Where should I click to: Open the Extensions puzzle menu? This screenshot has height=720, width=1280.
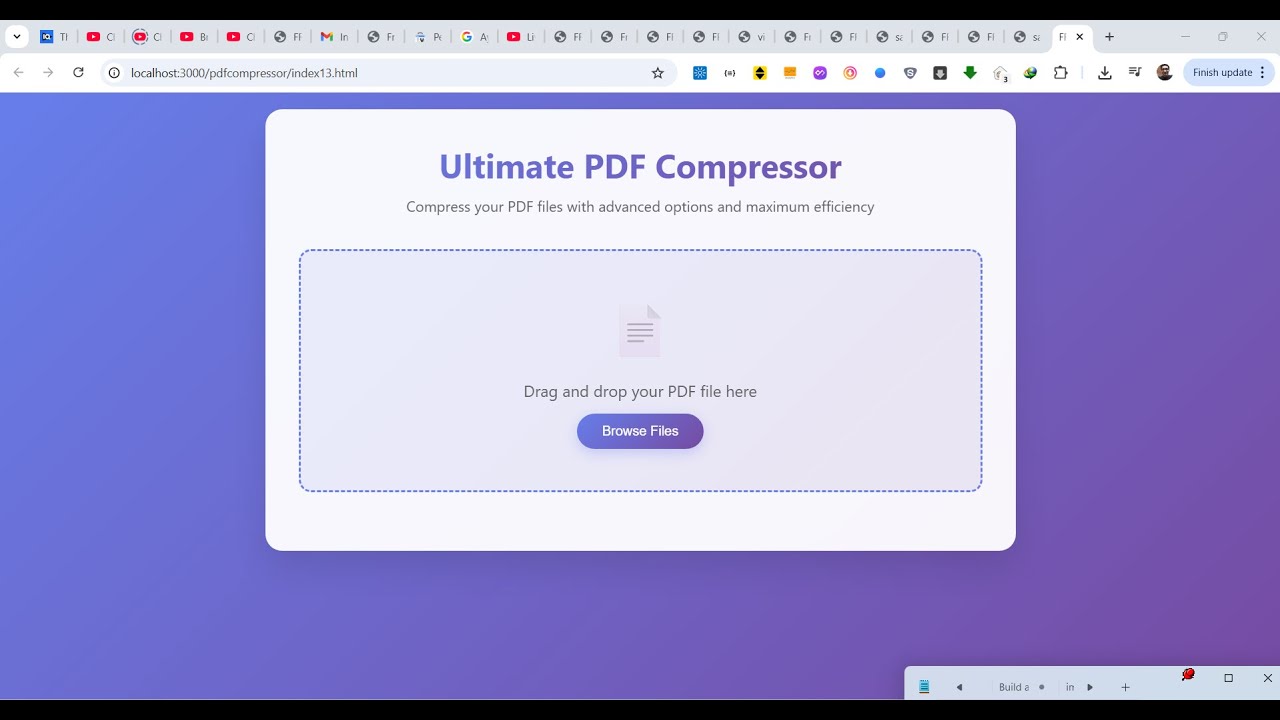[x=1061, y=73]
